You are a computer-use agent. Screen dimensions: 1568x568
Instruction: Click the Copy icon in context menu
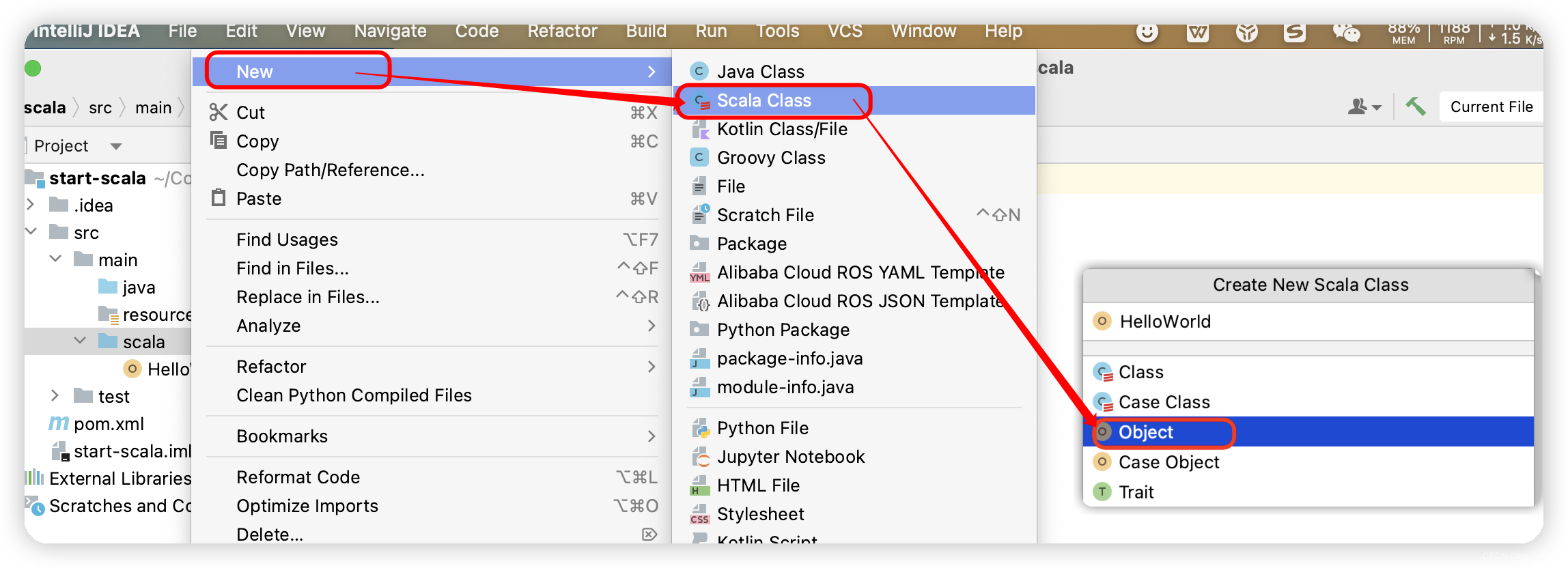[218, 141]
